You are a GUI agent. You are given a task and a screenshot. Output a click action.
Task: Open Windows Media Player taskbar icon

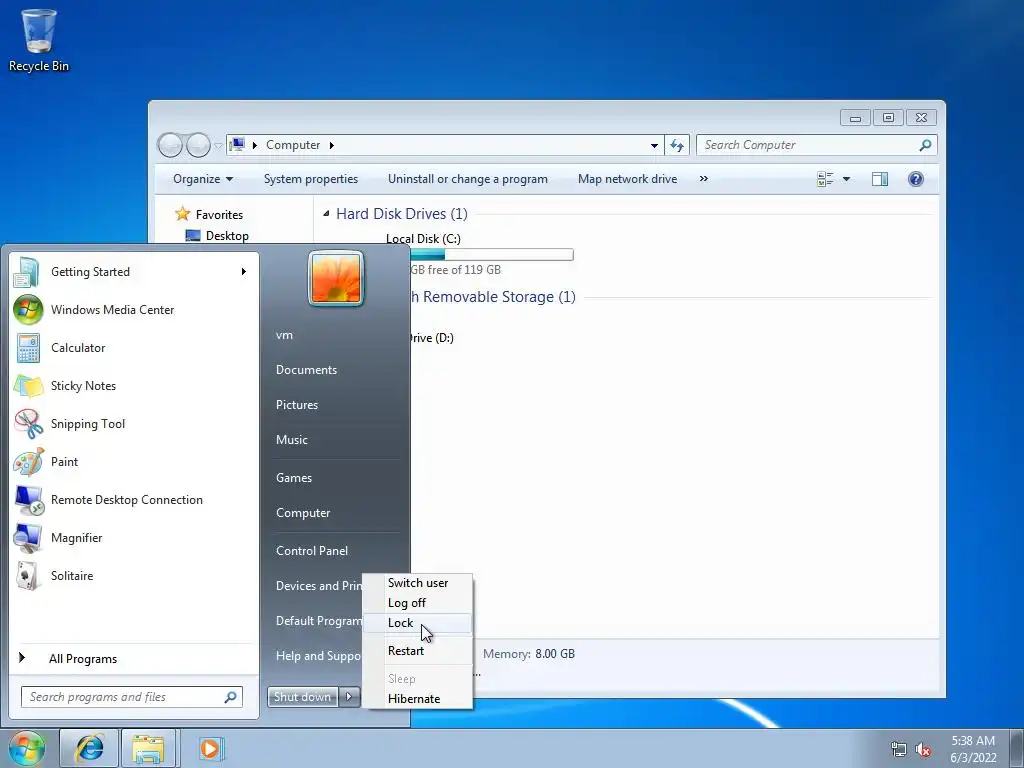click(210, 748)
